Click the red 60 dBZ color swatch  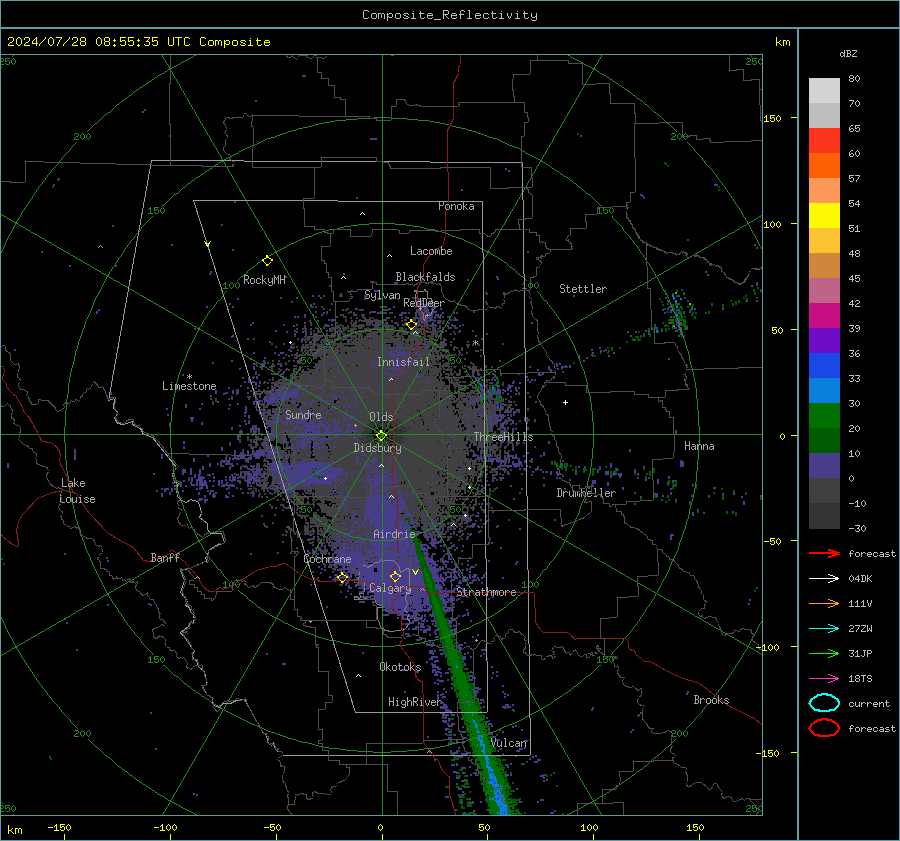pos(824,141)
